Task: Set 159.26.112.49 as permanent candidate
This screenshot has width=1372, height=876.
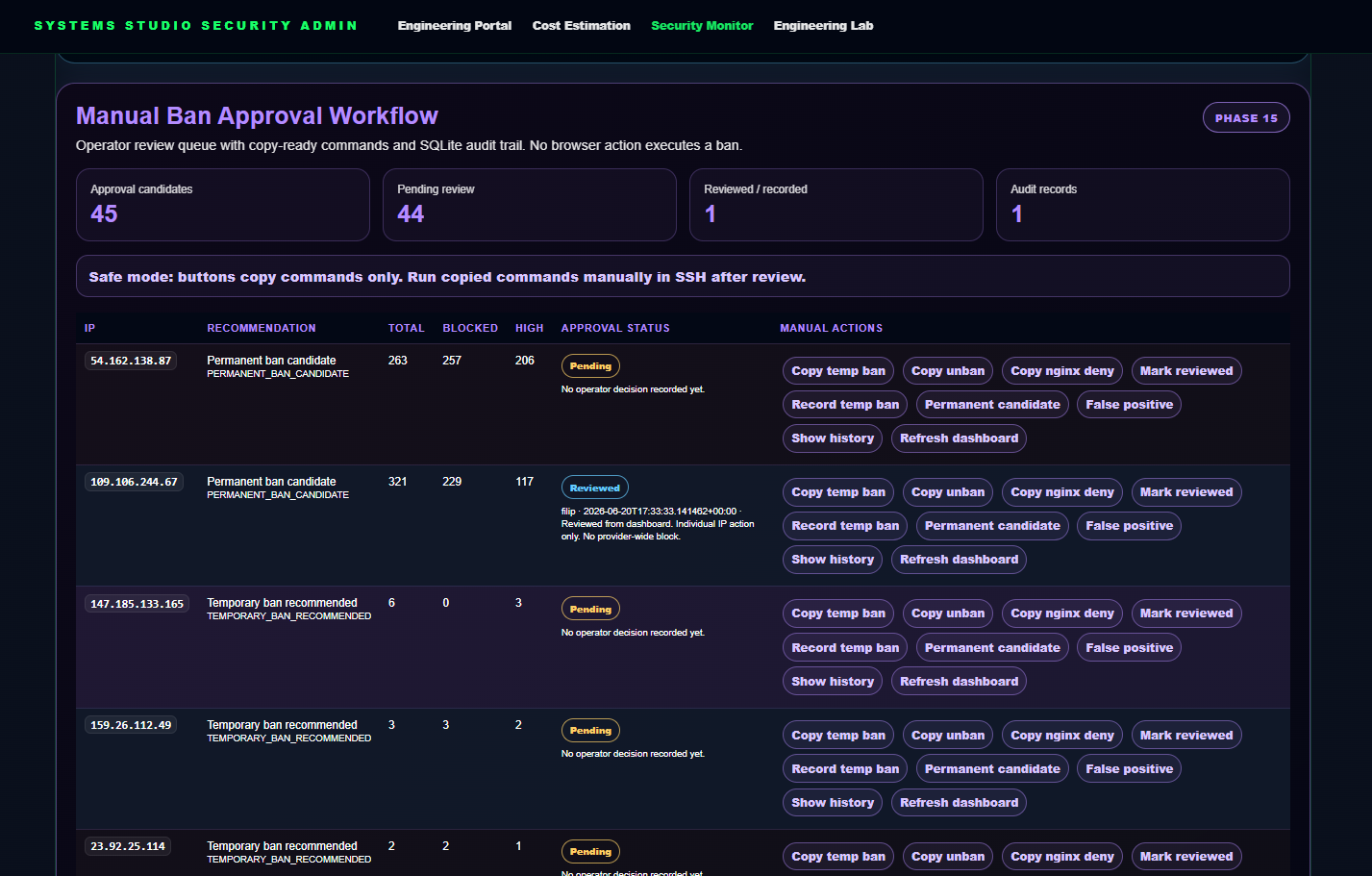Action: pos(992,769)
